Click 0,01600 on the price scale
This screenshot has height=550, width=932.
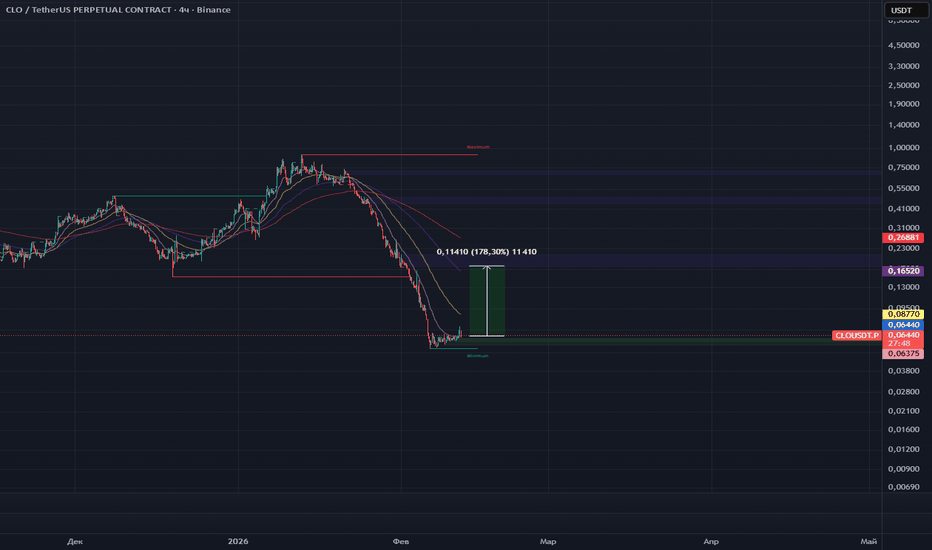(903, 429)
